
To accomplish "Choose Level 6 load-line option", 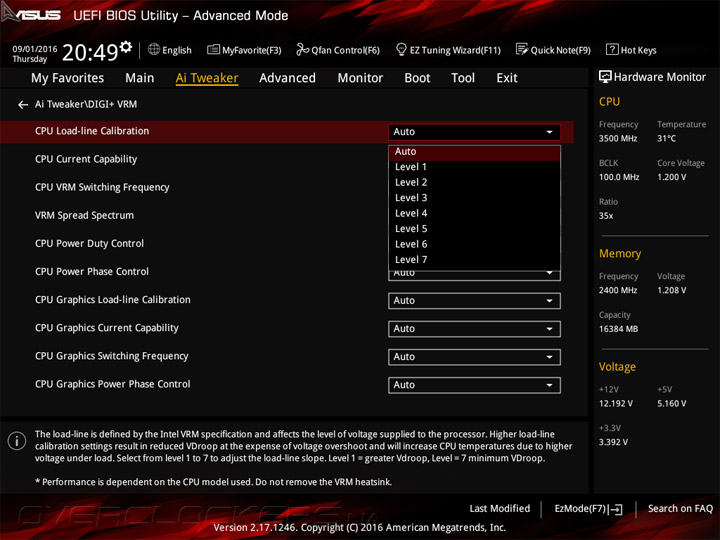I will (x=474, y=244).
